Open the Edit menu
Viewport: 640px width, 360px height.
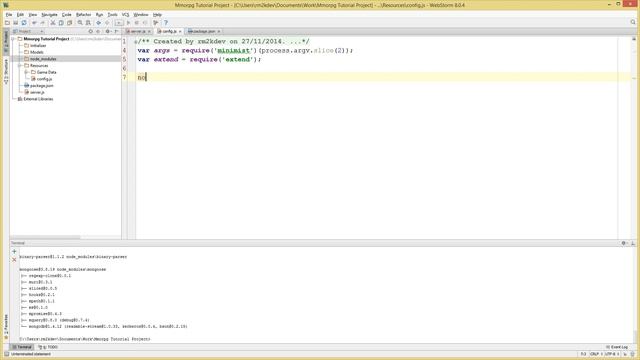[20, 15]
